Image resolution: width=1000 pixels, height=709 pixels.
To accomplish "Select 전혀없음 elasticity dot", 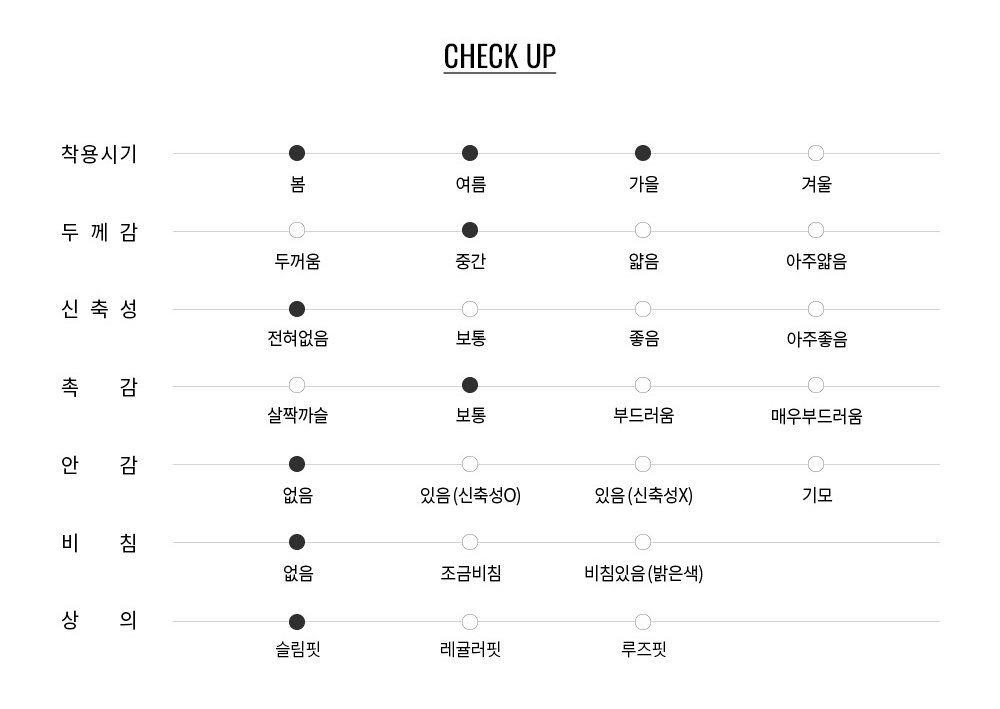I will click(x=297, y=309).
